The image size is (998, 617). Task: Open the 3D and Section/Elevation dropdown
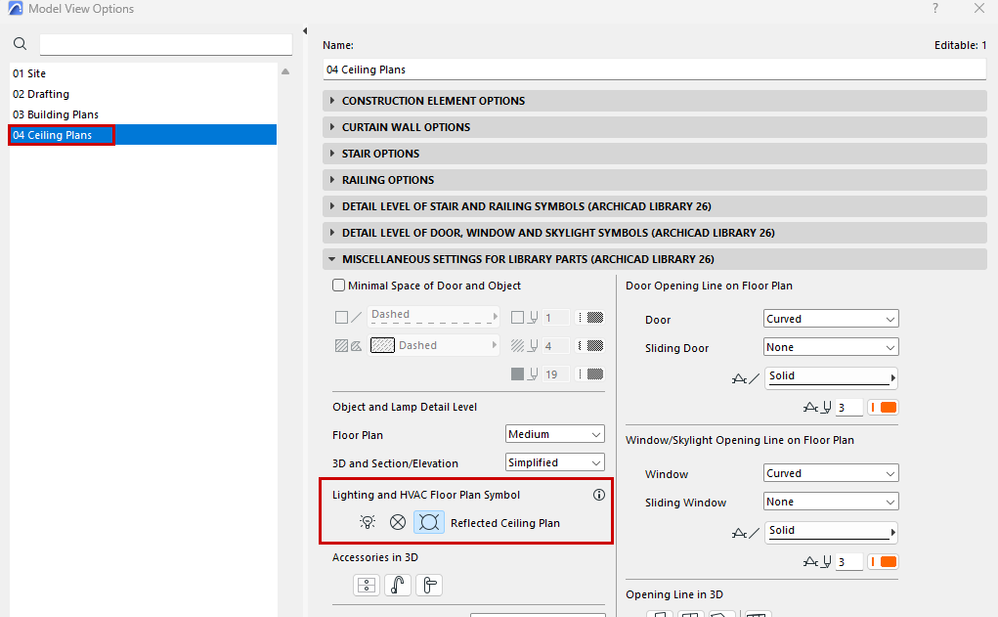coord(555,463)
